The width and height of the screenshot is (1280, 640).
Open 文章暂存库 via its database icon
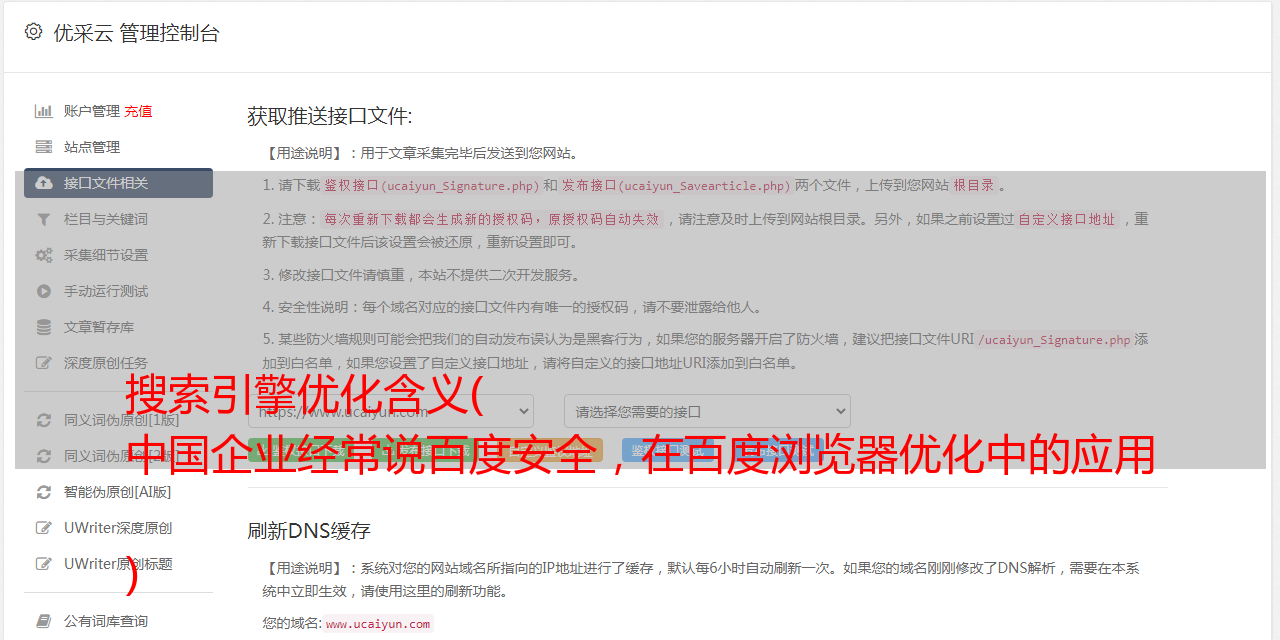click(x=44, y=327)
